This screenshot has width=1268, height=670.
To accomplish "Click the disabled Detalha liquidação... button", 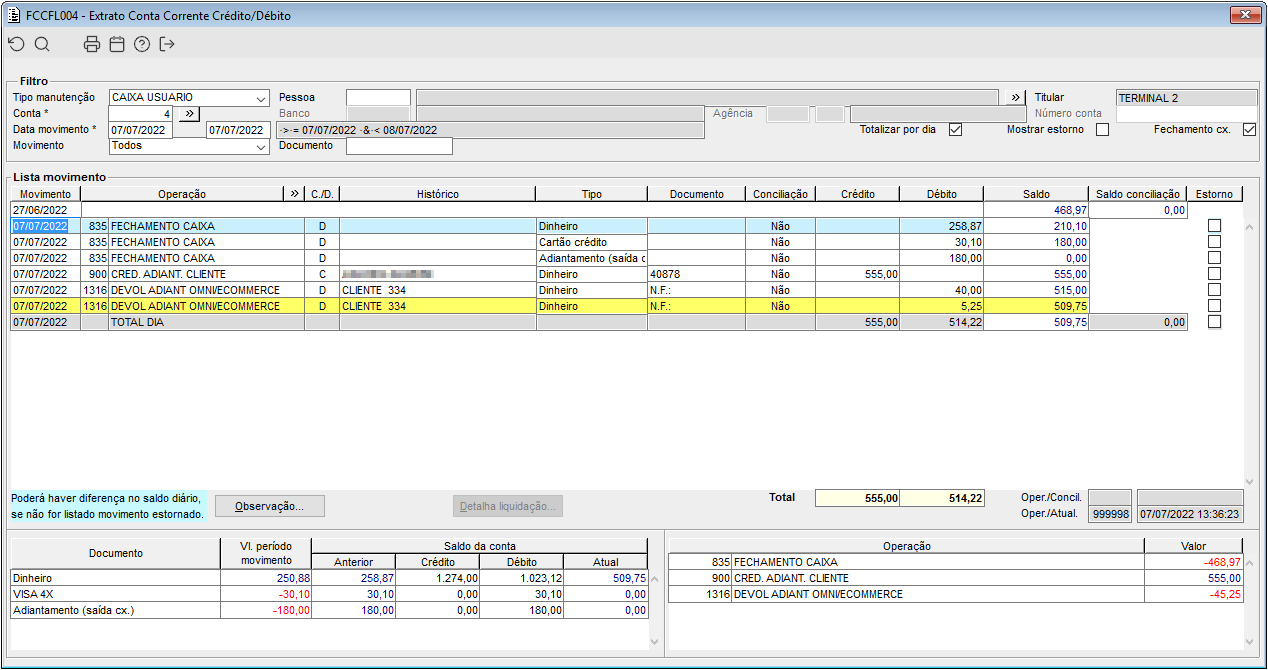I will [x=508, y=506].
